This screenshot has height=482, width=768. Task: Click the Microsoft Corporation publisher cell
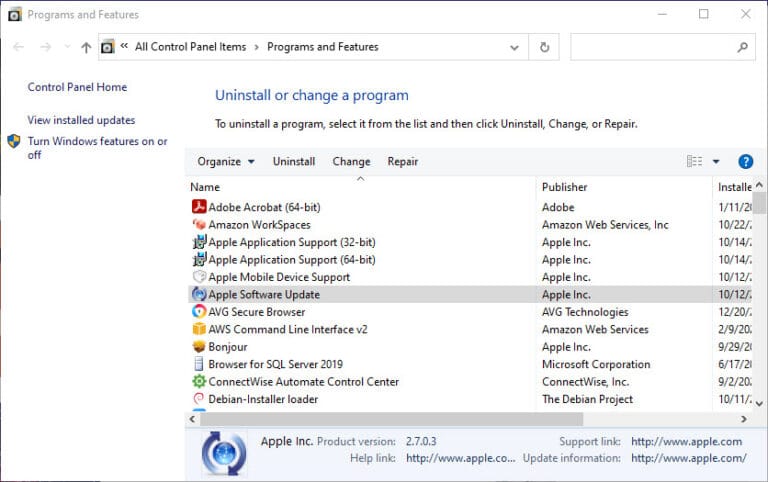point(596,364)
